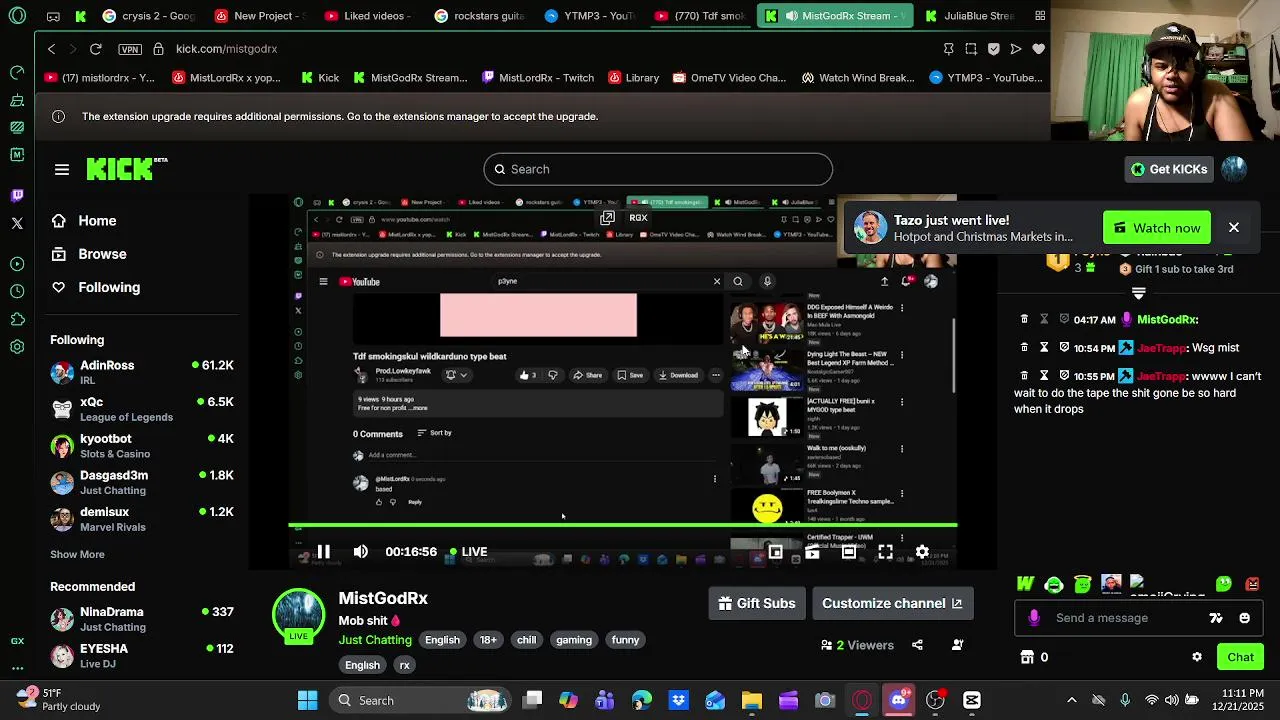Reload the page in browser toolbar
This screenshot has height=720, width=1280.
[x=96, y=49]
